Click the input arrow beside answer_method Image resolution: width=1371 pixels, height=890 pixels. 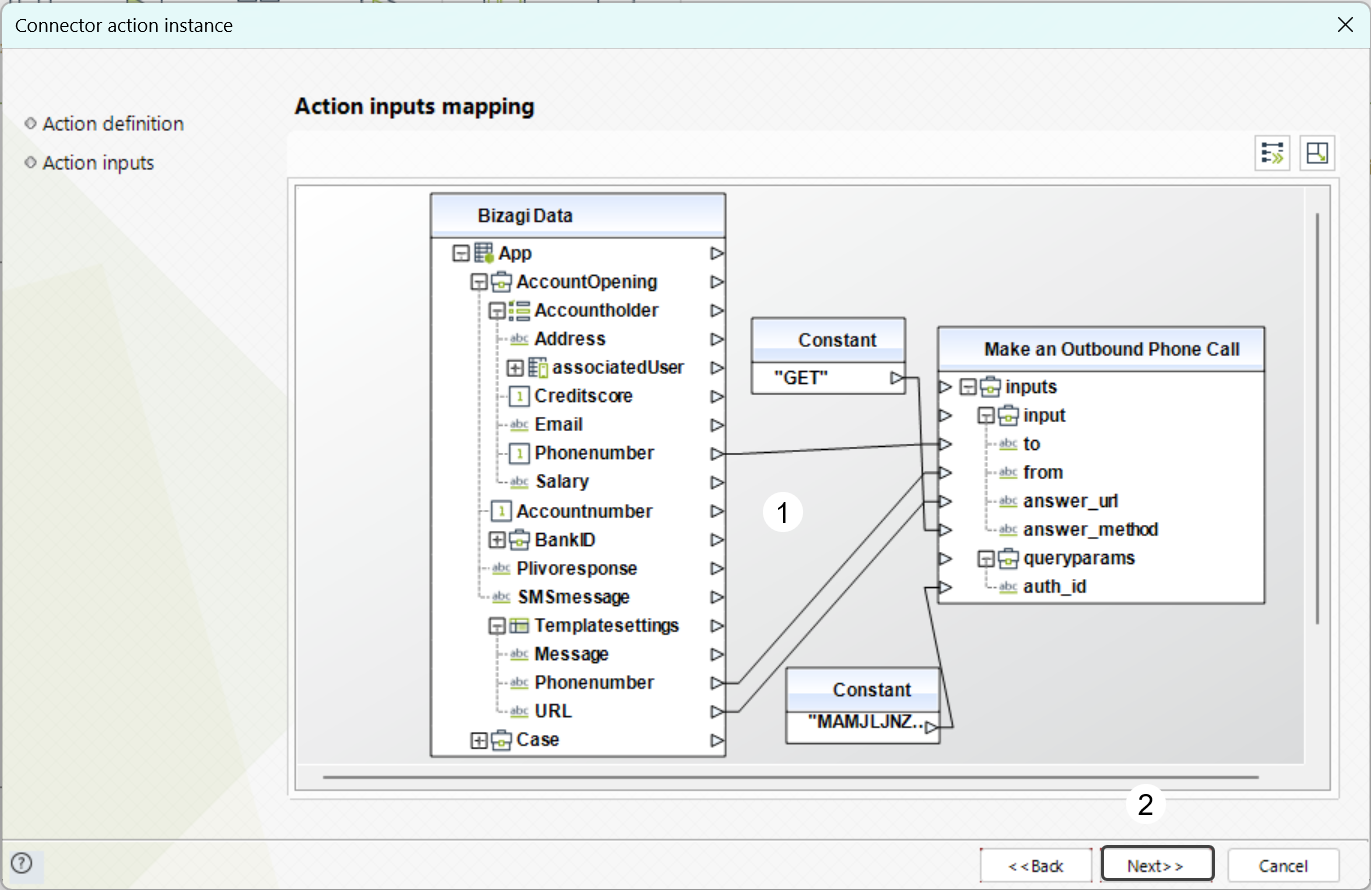945,530
